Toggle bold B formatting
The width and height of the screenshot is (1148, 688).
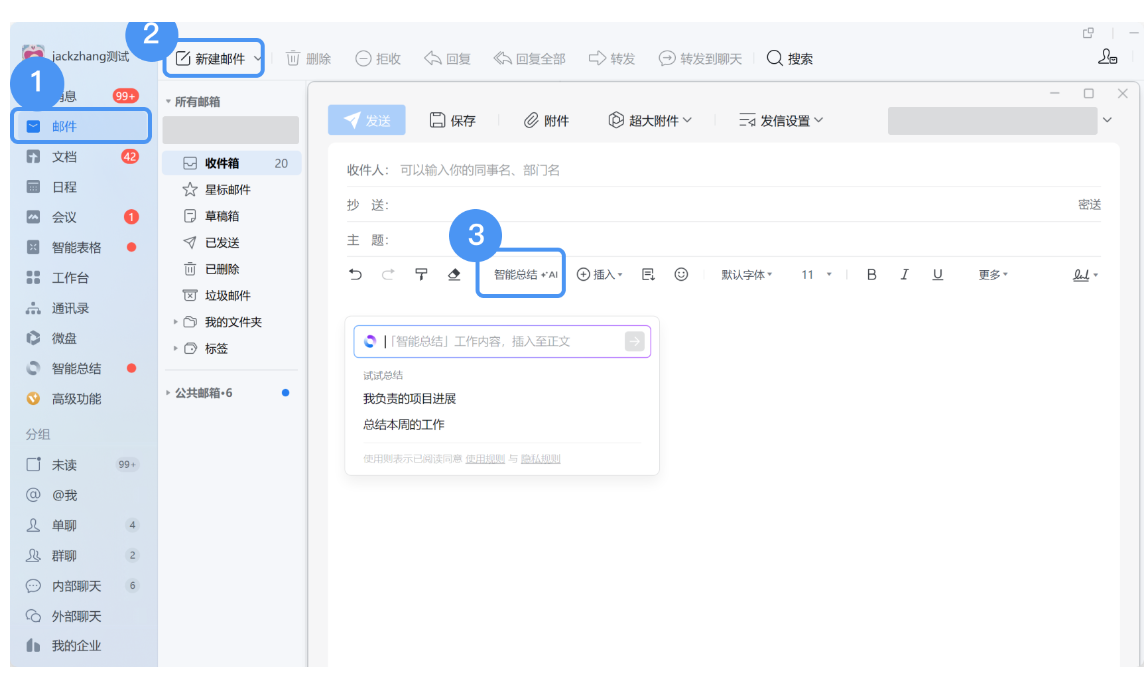tap(871, 274)
